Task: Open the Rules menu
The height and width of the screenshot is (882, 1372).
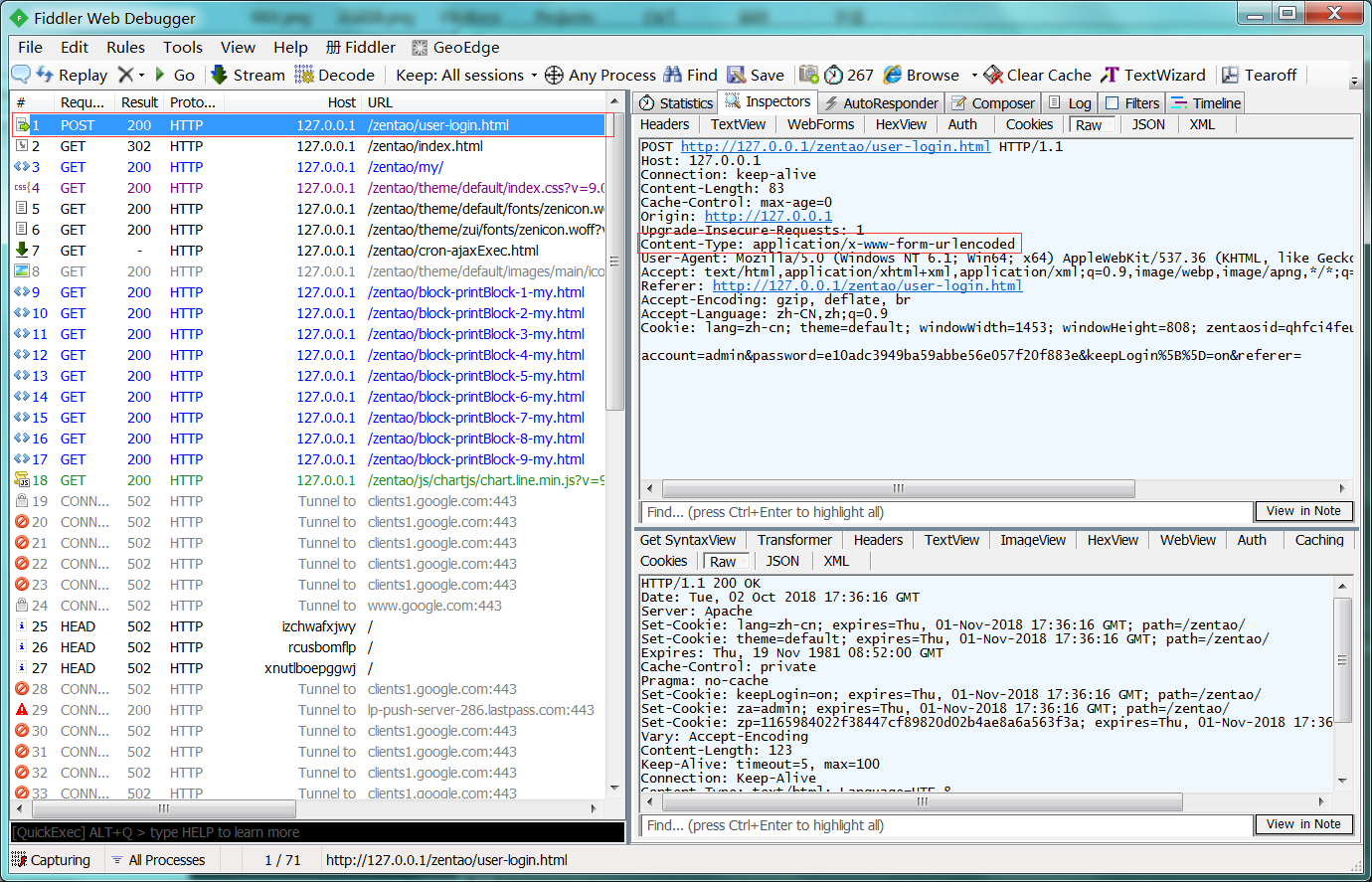Action: pyautogui.click(x=125, y=47)
